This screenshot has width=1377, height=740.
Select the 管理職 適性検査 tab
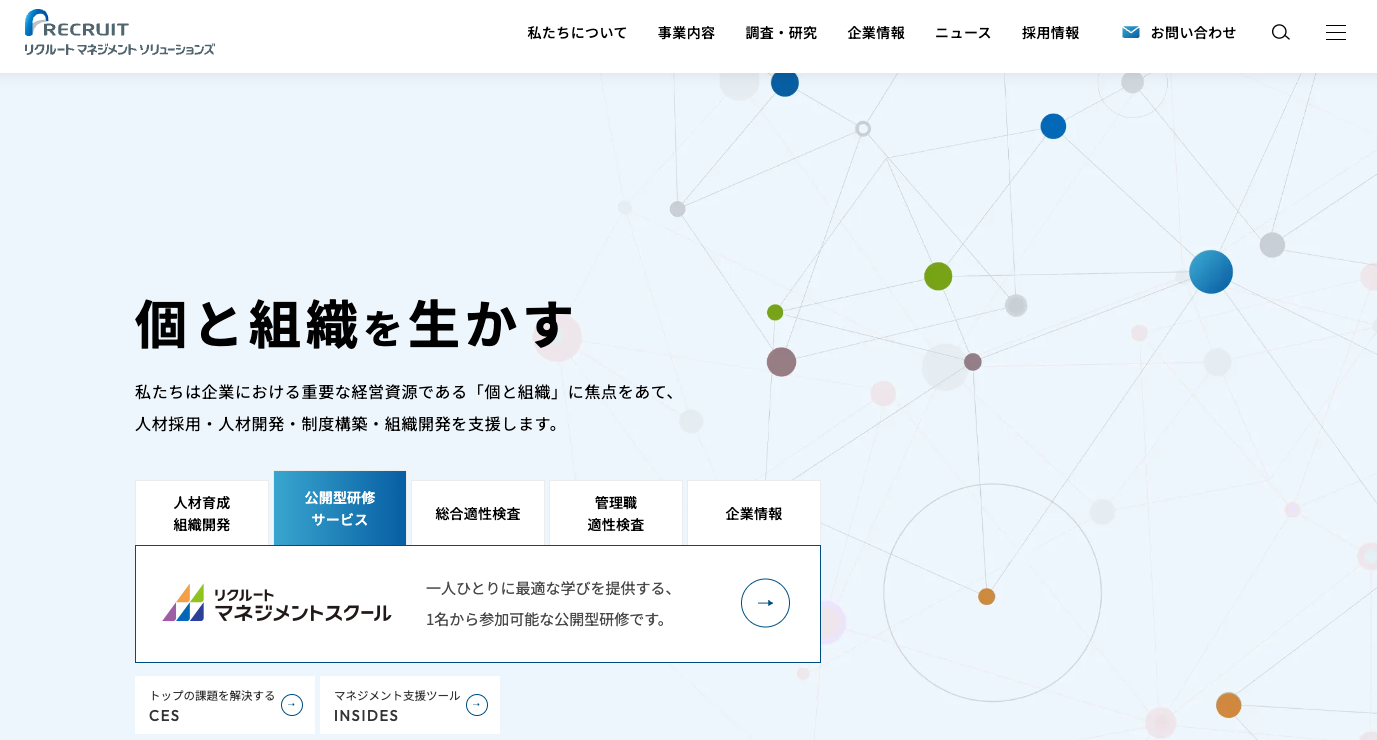[x=616, y=513]
